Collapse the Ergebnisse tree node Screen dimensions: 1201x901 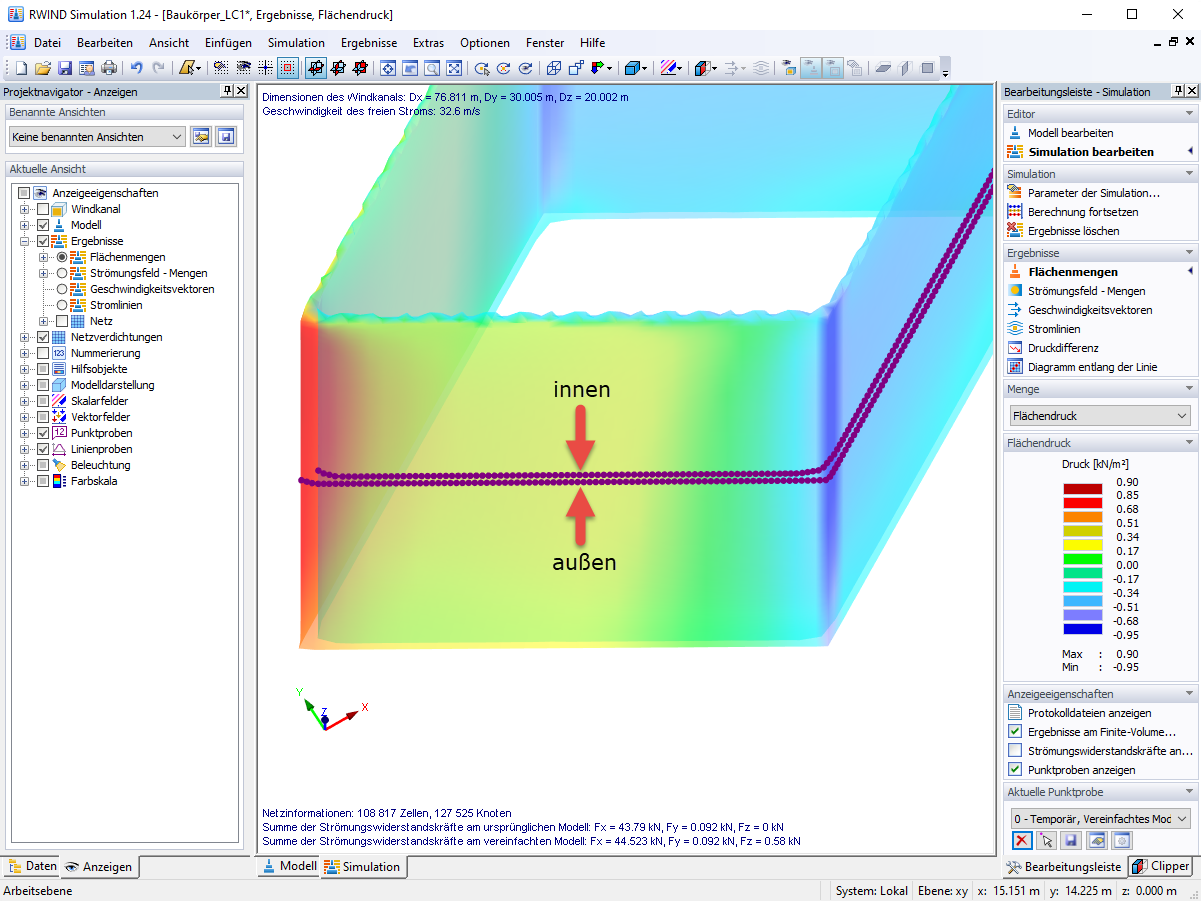25,242
